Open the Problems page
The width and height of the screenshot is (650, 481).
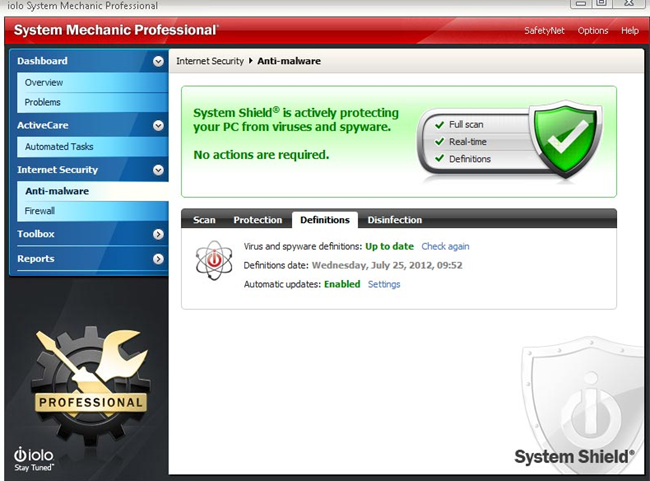92,102
